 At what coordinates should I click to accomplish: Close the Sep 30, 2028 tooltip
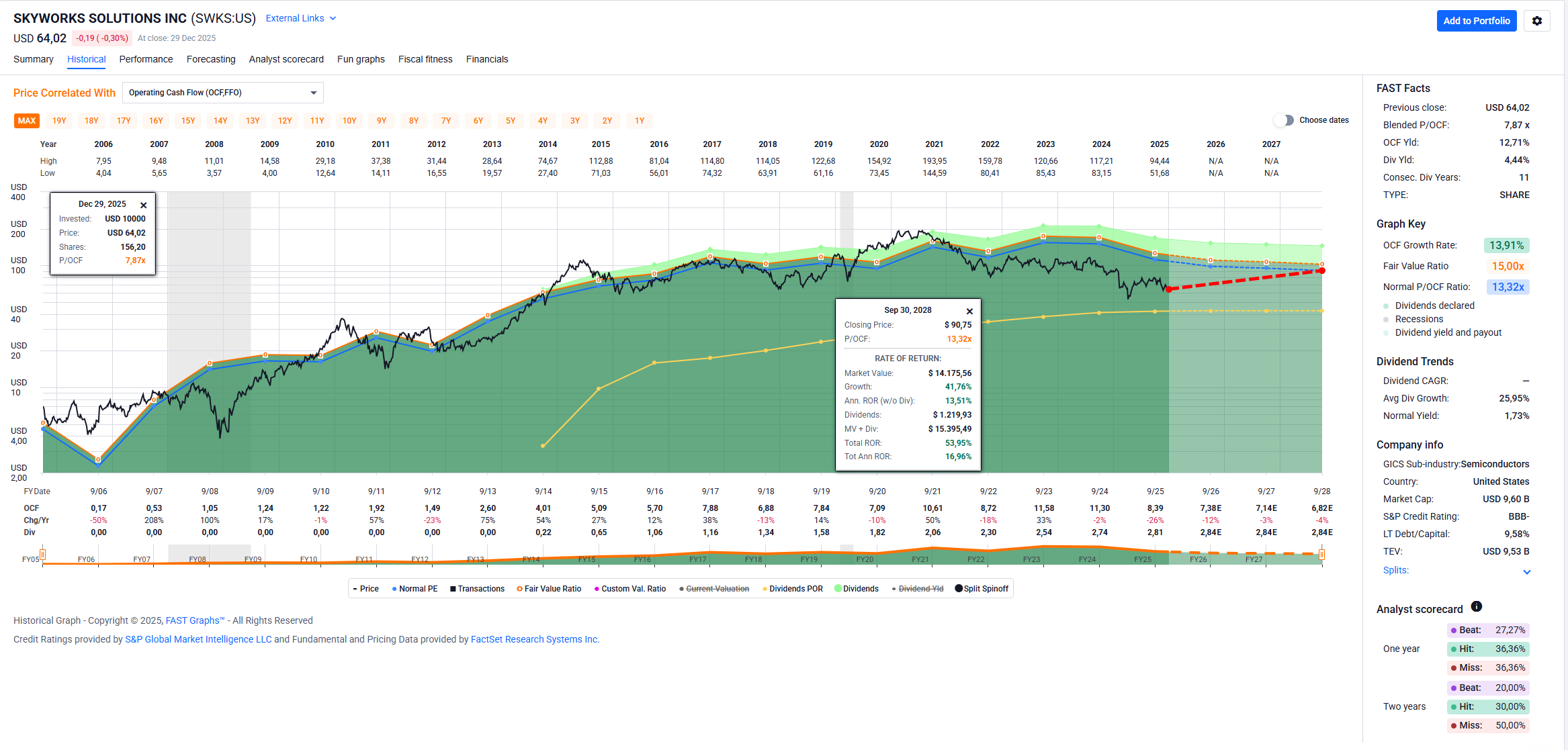[969, 311]
